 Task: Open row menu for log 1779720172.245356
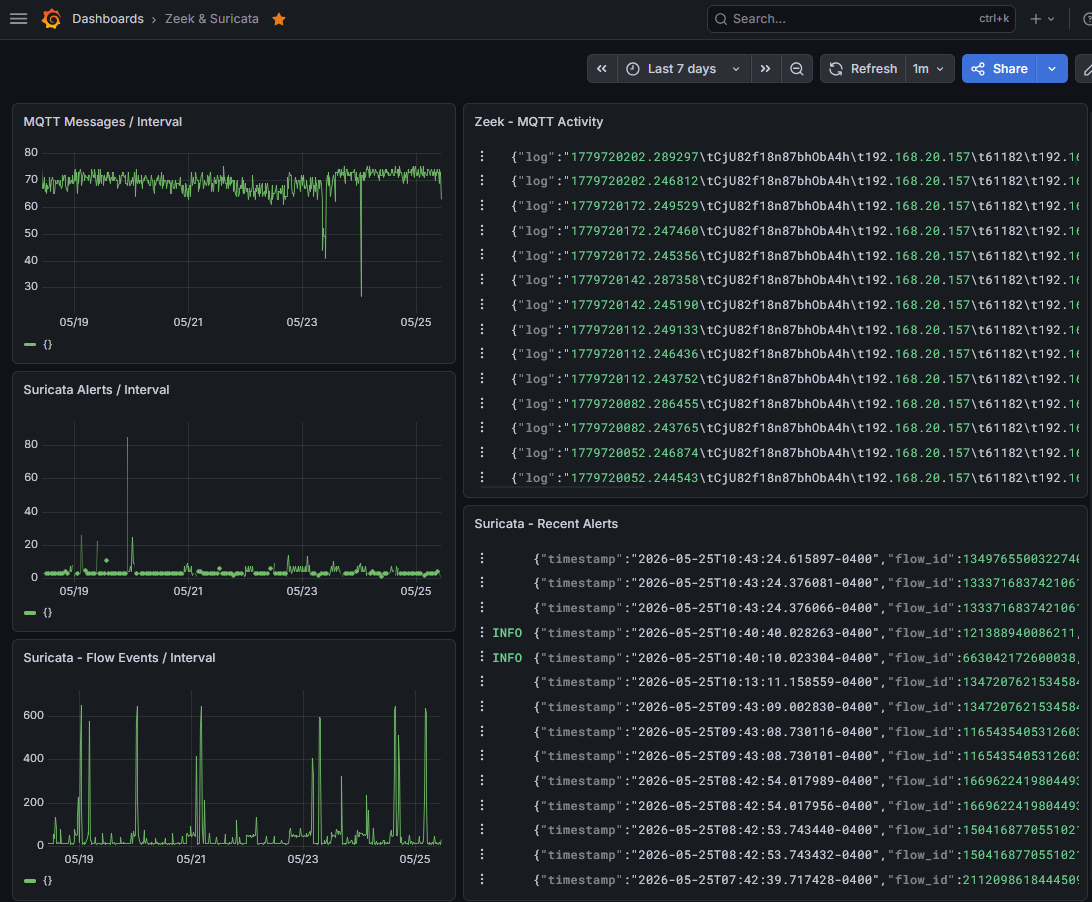pos(482,255)
